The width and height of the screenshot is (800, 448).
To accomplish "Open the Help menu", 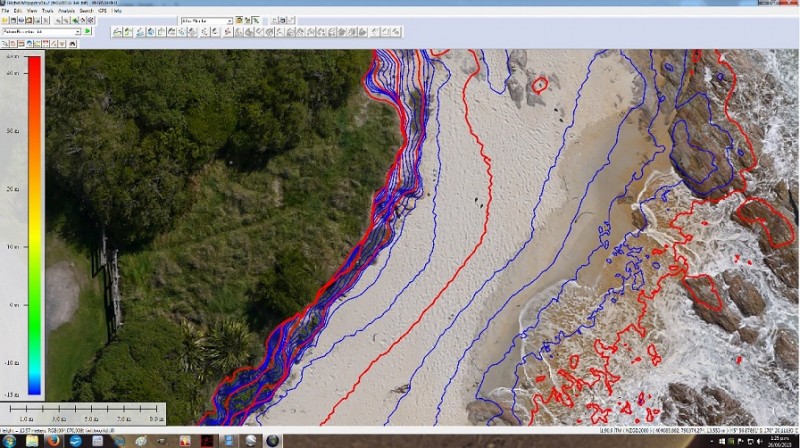I will point(117,11).
